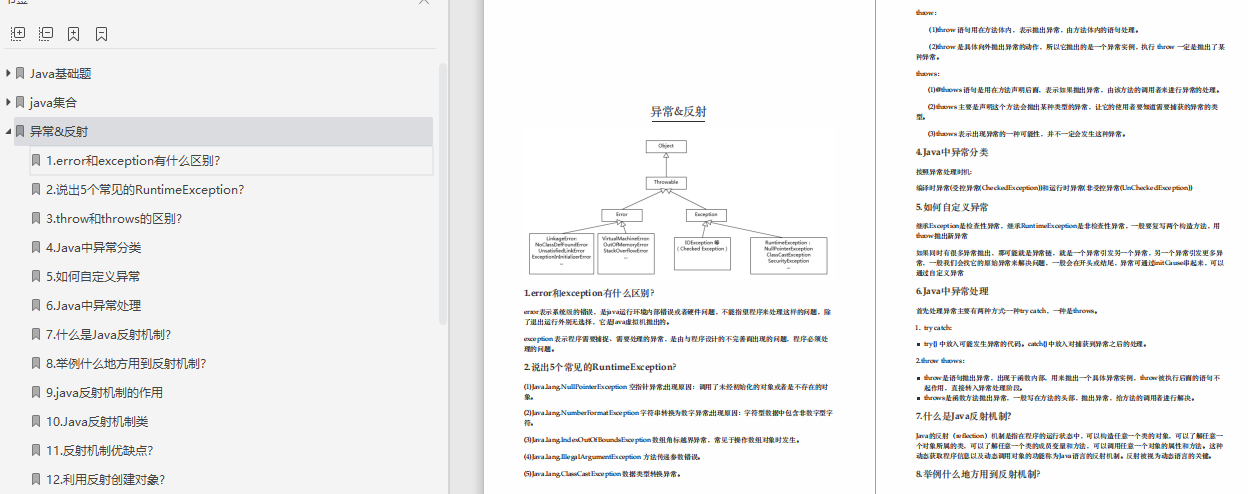Image resolution: width=1248 pixels, height=494 pixels.
Task: Click the '1、try catch:' line on right page
Action: (934, 327)
